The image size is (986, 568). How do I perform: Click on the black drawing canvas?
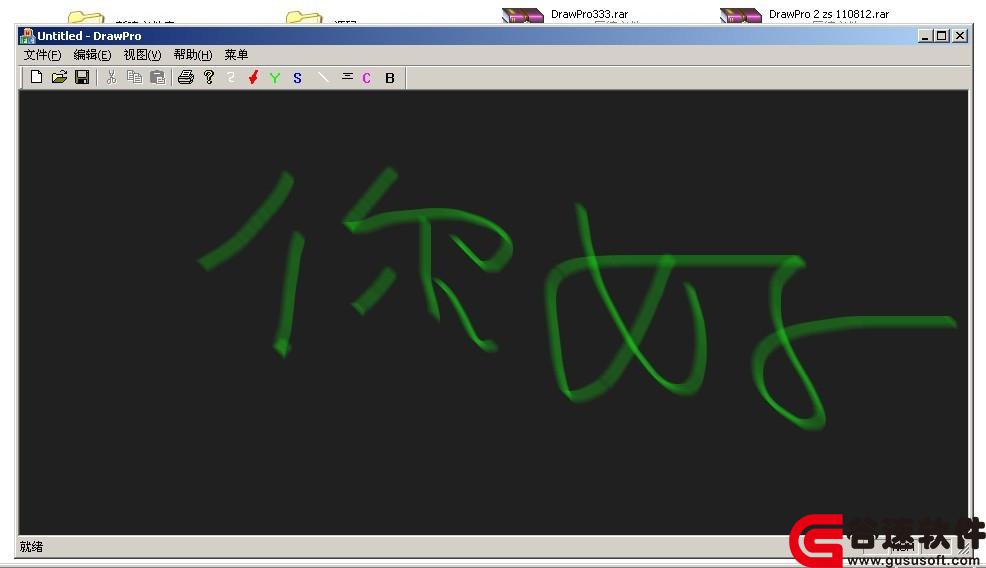click(x=494, y=313)
